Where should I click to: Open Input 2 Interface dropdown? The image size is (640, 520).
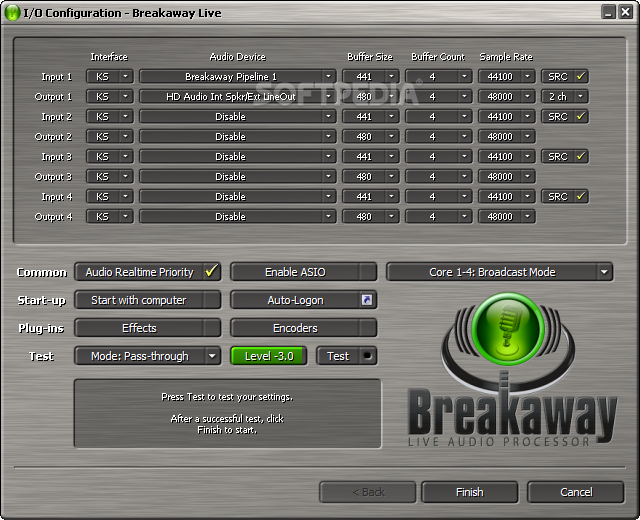(x=110, y=116)
